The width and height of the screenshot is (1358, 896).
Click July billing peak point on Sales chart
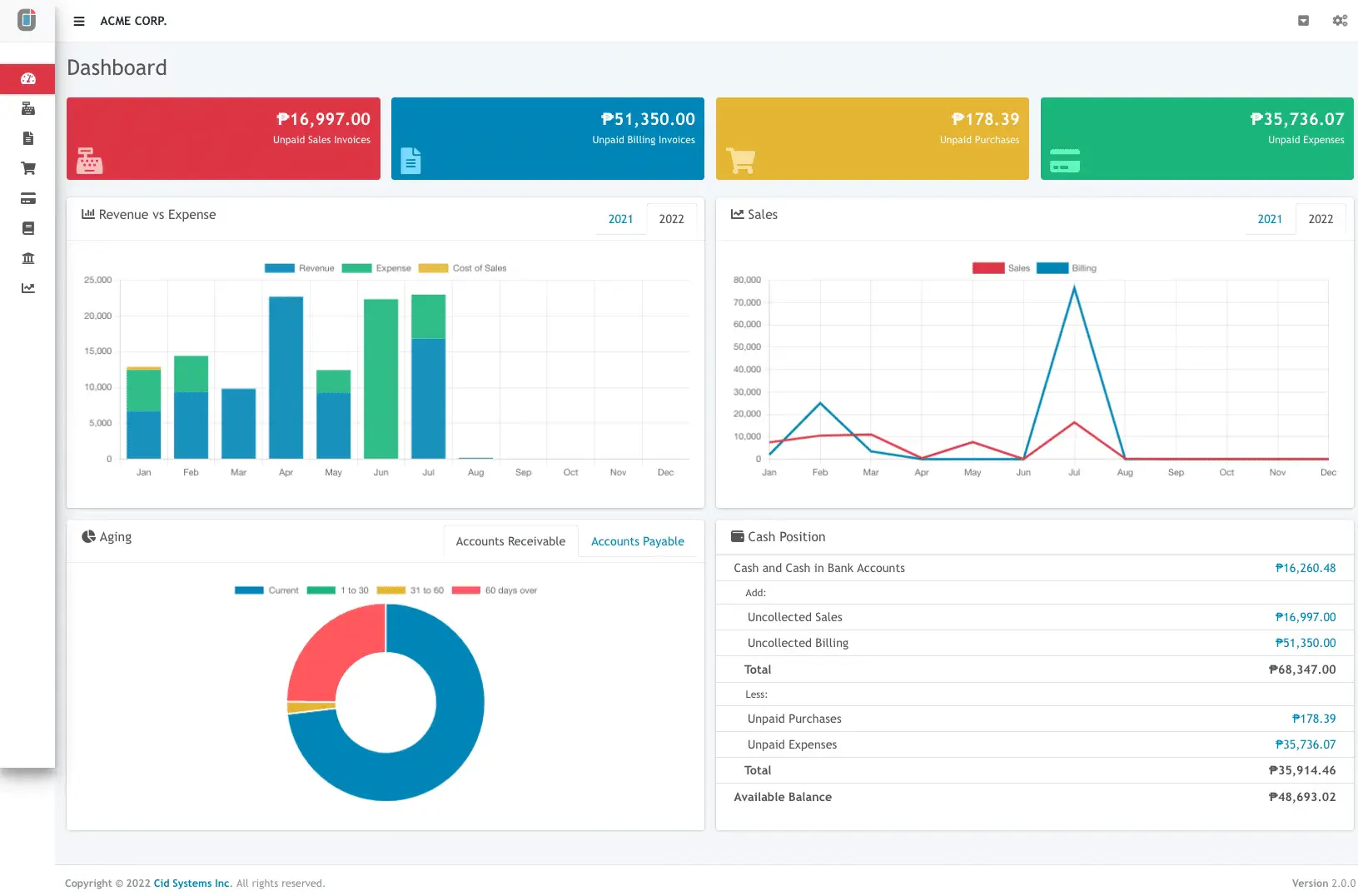[x=1074, y=287]
